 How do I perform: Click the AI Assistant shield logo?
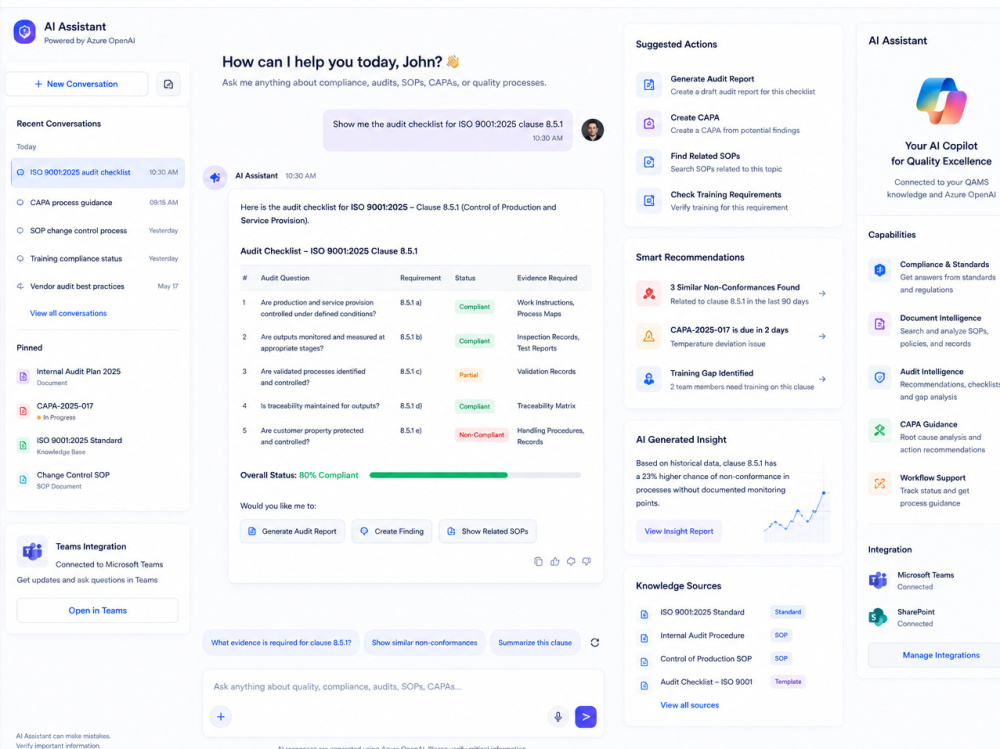pyautogui.click(x=25, y=31)
